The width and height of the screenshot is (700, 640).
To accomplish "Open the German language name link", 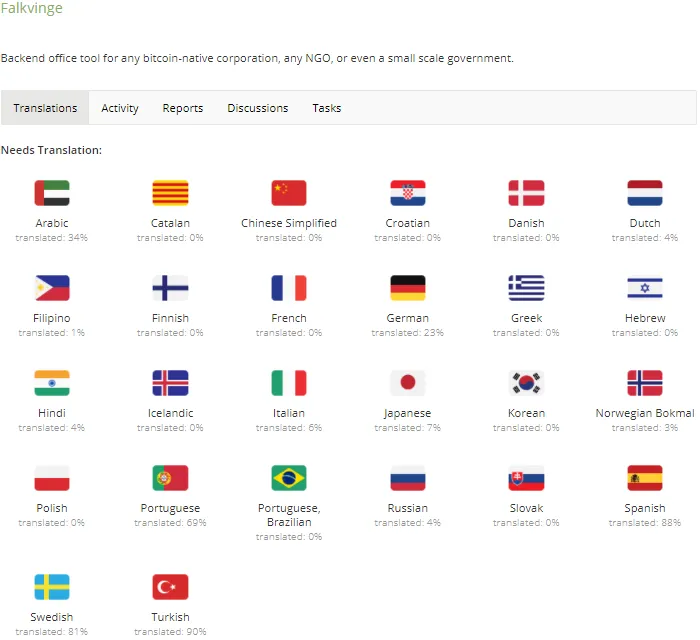I will pyautogui.click(x=408, y=318).
